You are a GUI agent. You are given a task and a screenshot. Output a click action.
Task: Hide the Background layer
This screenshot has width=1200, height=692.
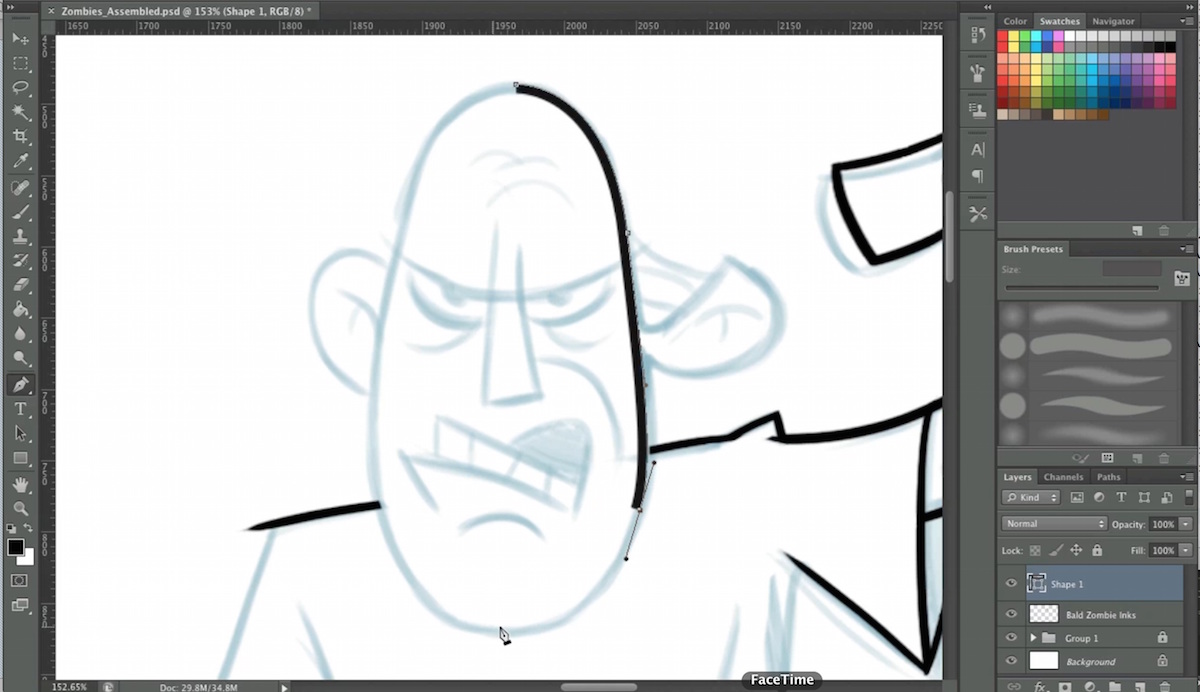click(x=1011, y=661)
